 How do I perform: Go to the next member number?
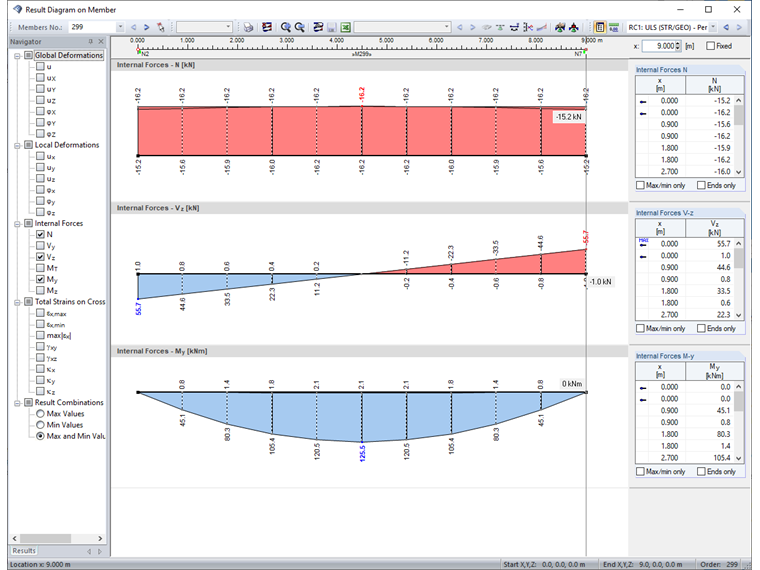(x=146, y=28)
